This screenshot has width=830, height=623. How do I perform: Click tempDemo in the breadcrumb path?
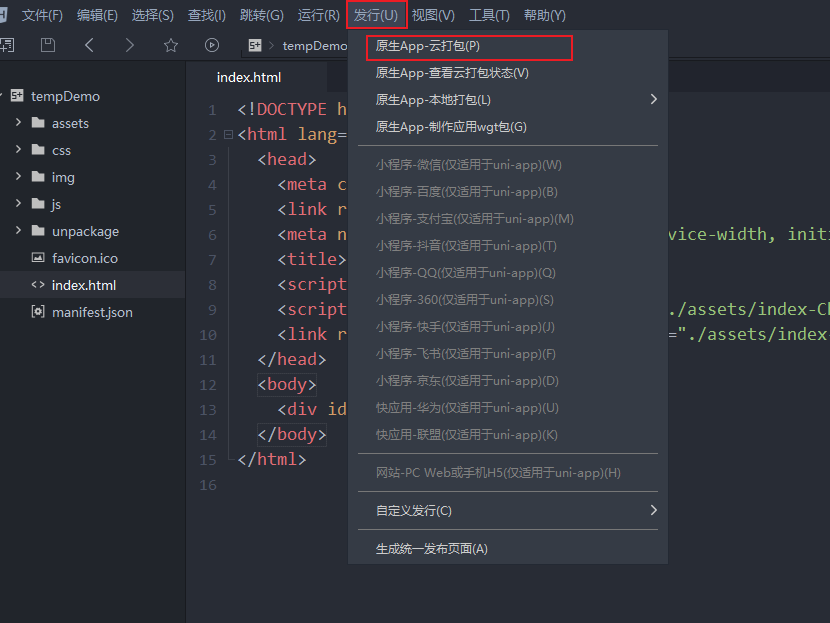click(x=314, y=46)
